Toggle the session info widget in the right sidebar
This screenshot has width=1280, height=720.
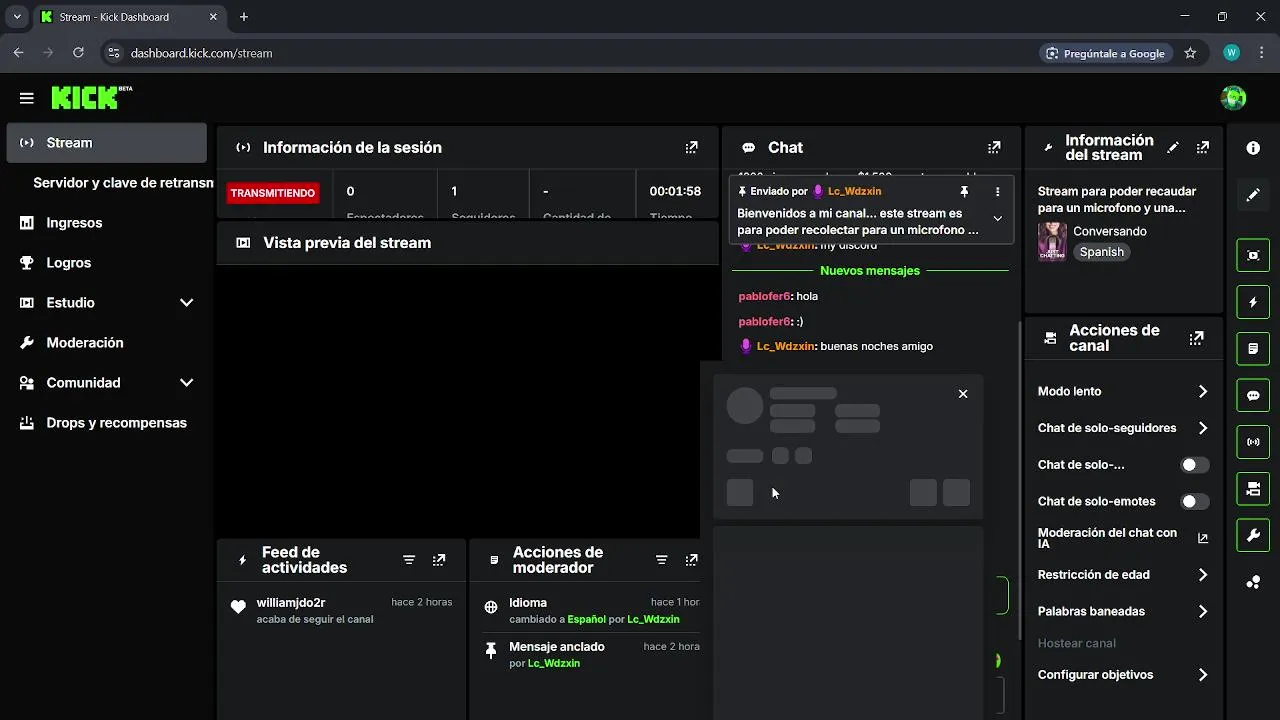[x=1253, y=442]
